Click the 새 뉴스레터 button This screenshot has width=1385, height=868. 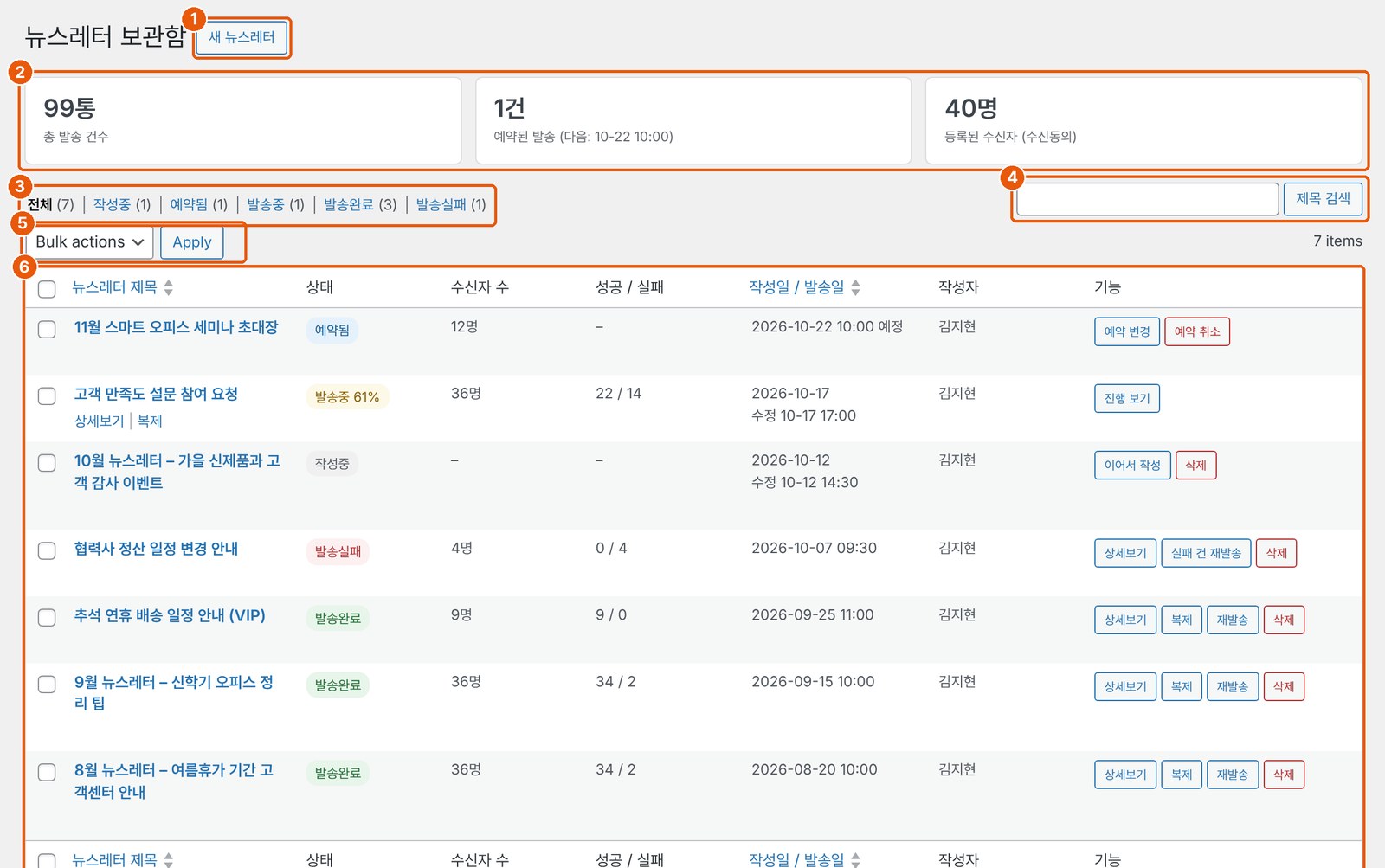[x=242, y=37]
